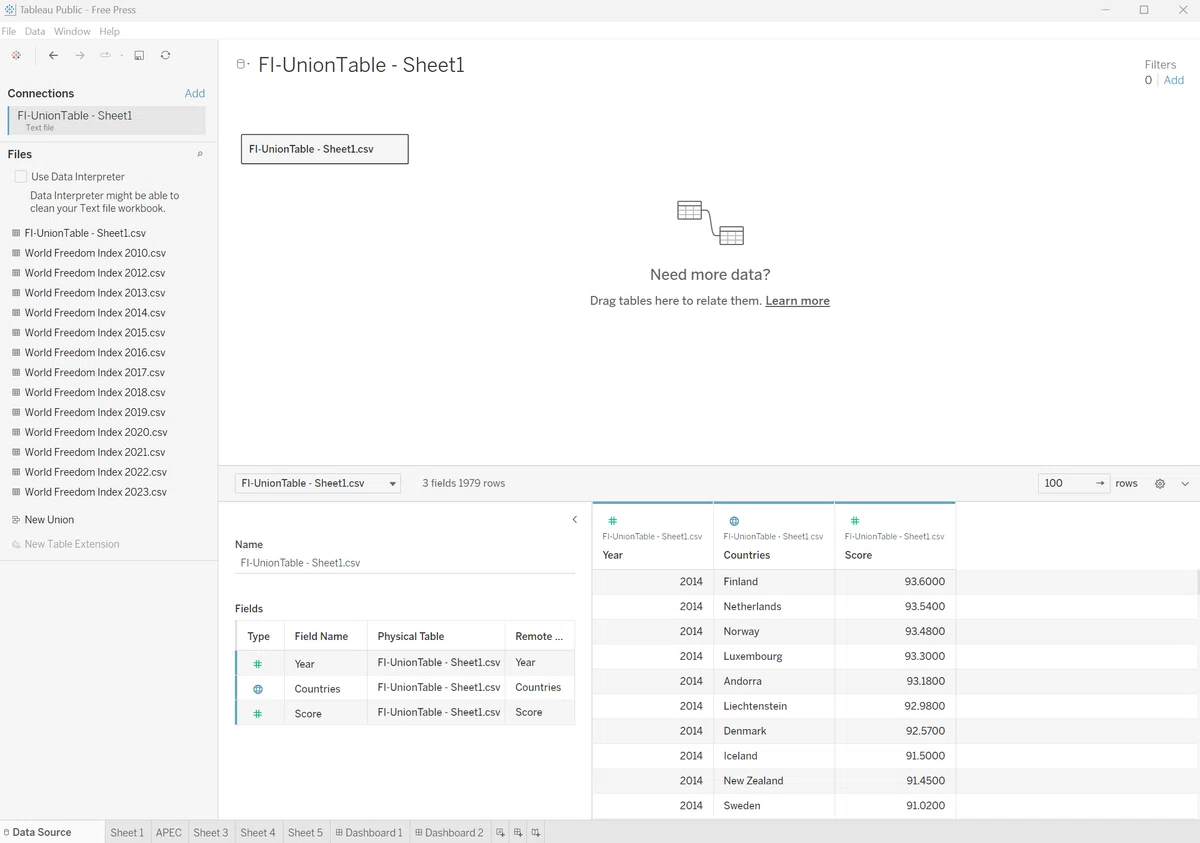Open the Help menu
Screen dimensions: 1200x843
coord(109,32)
